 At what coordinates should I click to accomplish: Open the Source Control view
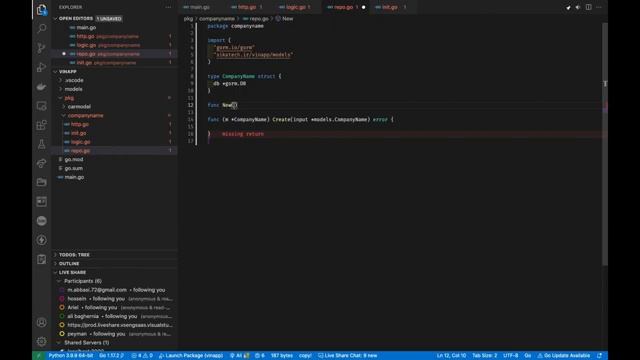pyautogui.click(x=41, y=48)
